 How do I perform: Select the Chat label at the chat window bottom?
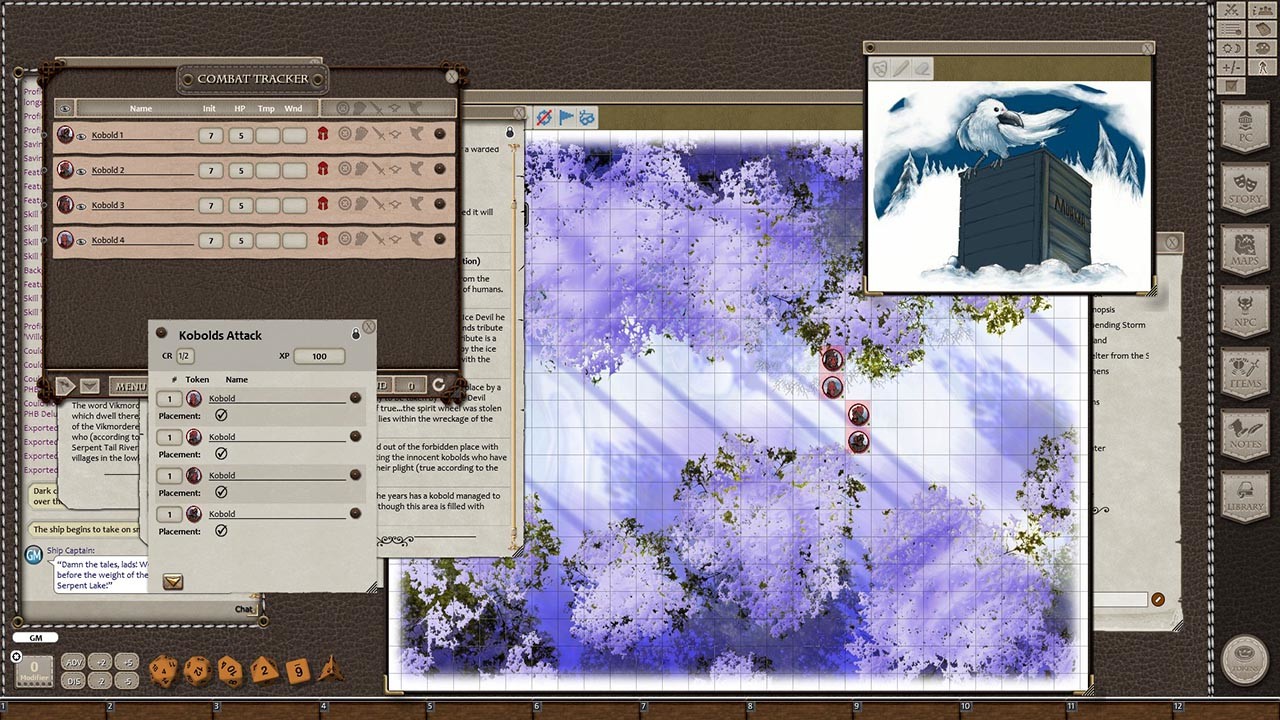(244, 609)
